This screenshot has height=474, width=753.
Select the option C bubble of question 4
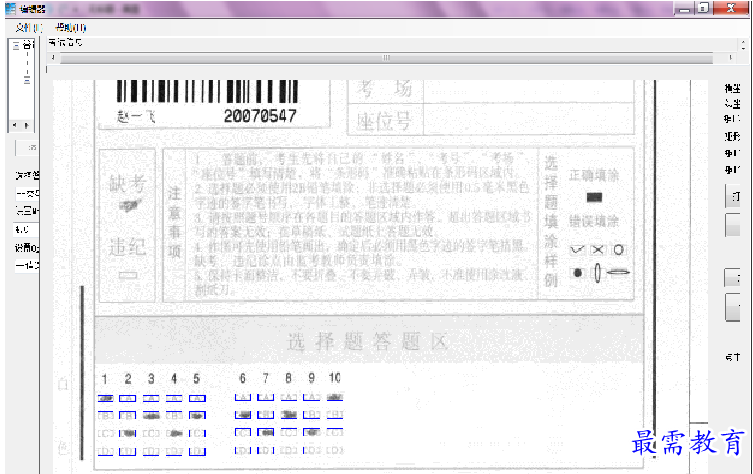pyautogui.click(x=174, y=433)
